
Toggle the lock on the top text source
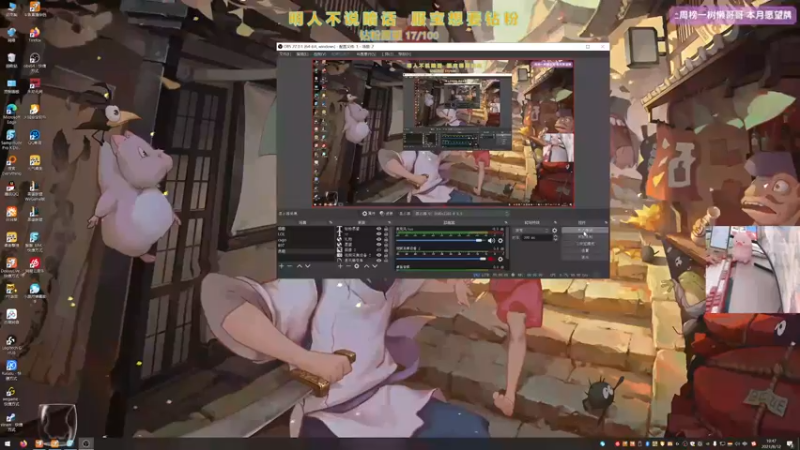pos(386,229)
